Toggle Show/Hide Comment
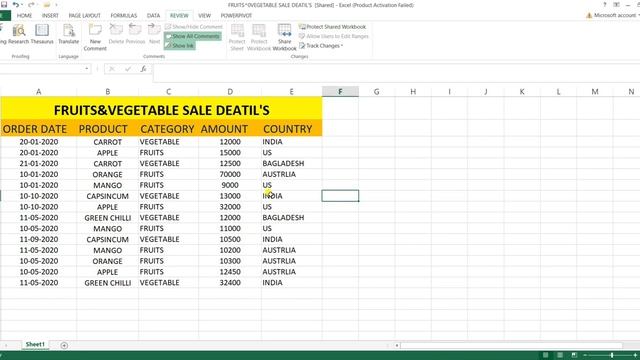Viewport: 640px width, 360px height. tap(193, 27)
